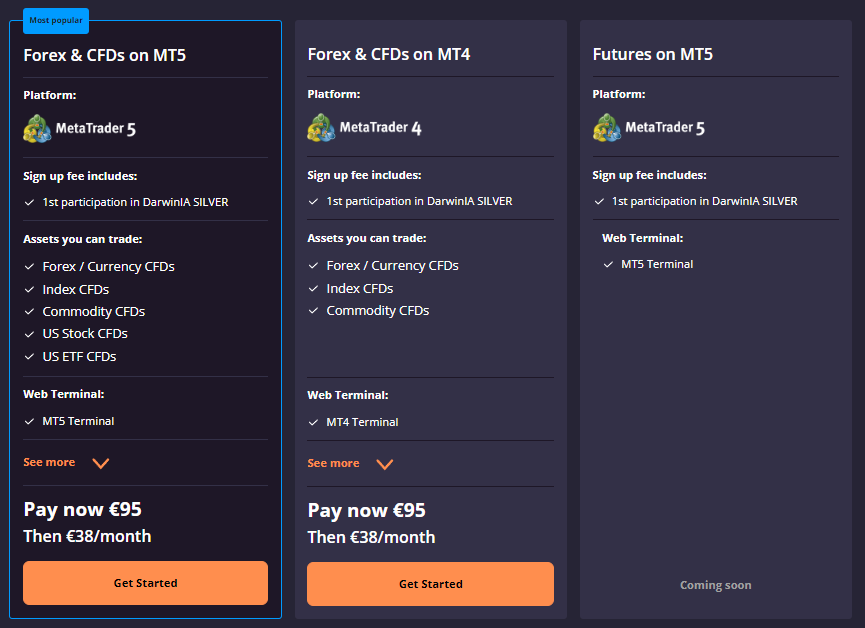Click DarwinIA SILVER participation in Futures card
This screenshot has height=628, width=865.
704,201
